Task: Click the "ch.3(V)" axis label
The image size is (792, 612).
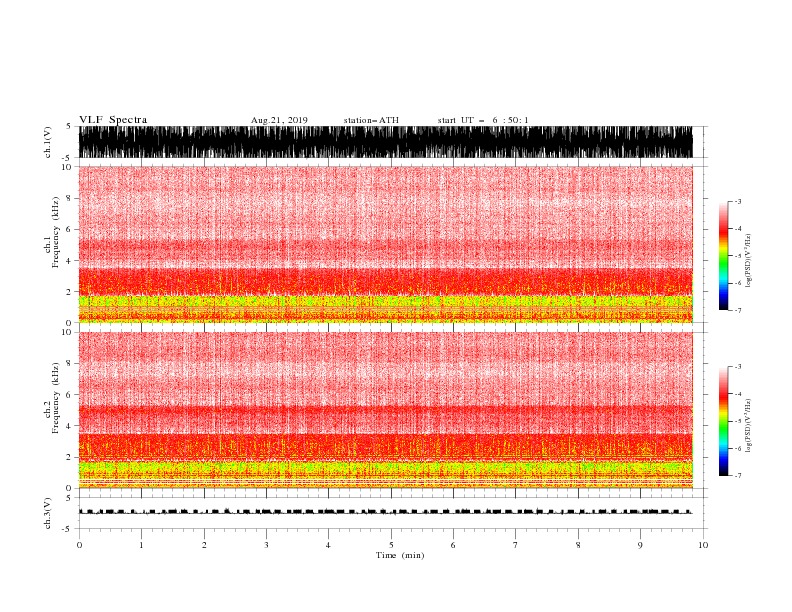Action: coord(48,513)
